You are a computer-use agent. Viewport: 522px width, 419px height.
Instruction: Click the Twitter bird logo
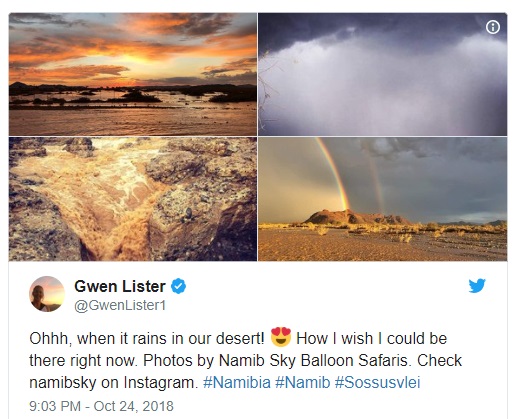pyautogui.click(x=477, y=286)
